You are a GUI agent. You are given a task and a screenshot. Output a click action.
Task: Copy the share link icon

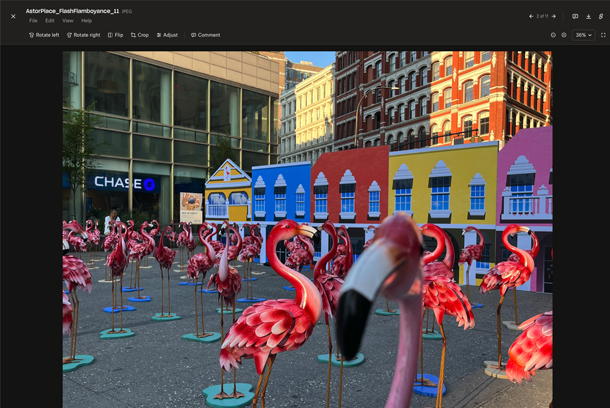click(601, 16)
